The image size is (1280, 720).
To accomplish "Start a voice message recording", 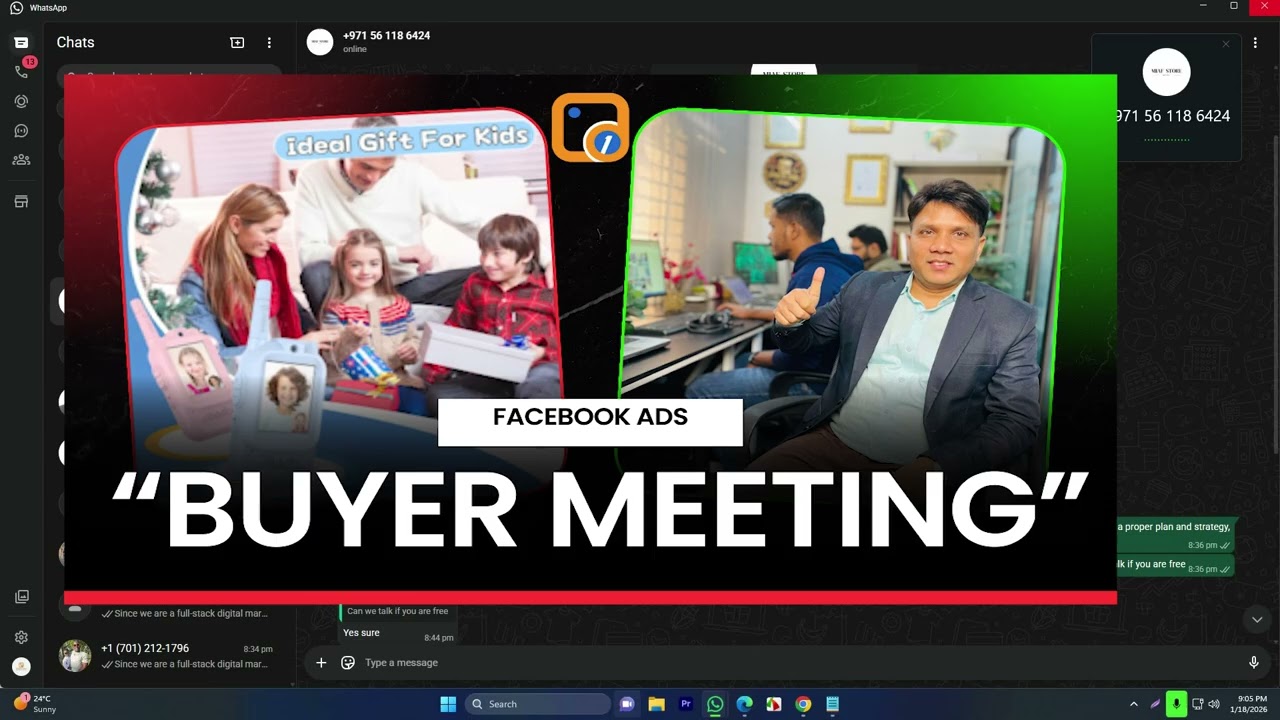I will [x=1254, y=662].
